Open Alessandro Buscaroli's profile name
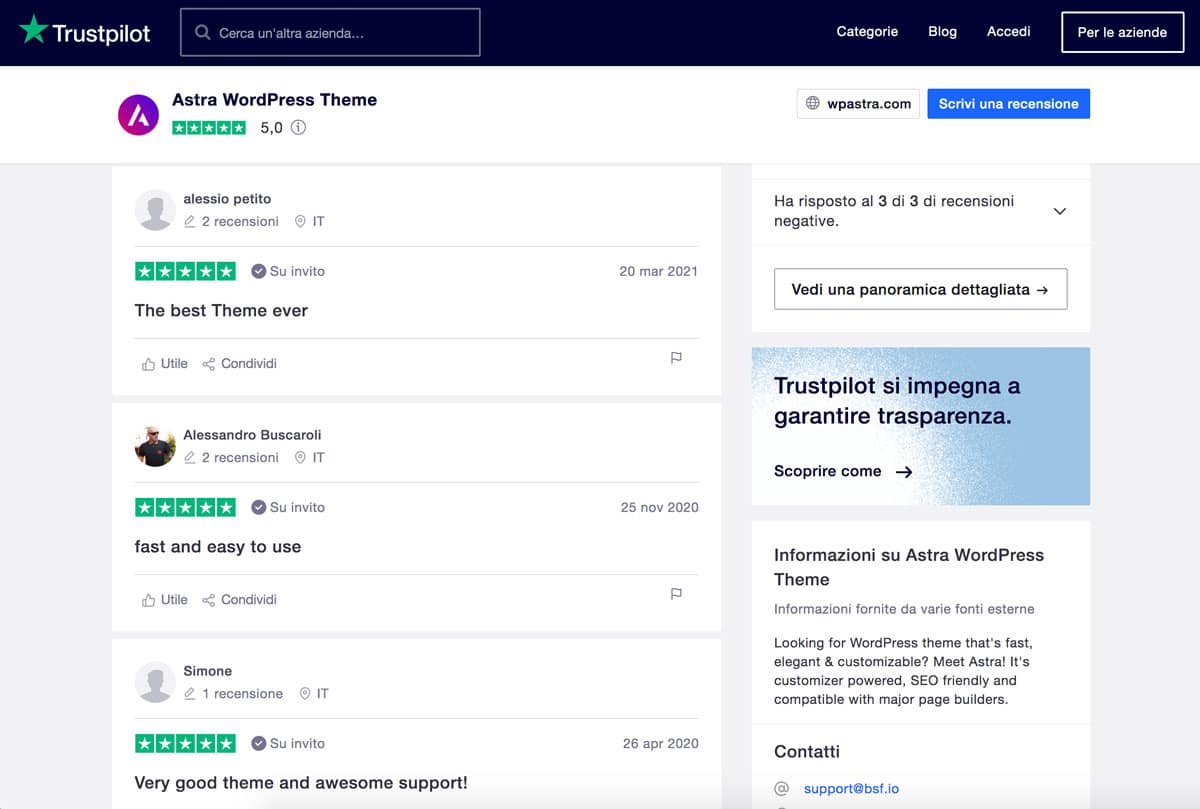Viewport: 1200px width, 809px height. [x=252, y=435]
